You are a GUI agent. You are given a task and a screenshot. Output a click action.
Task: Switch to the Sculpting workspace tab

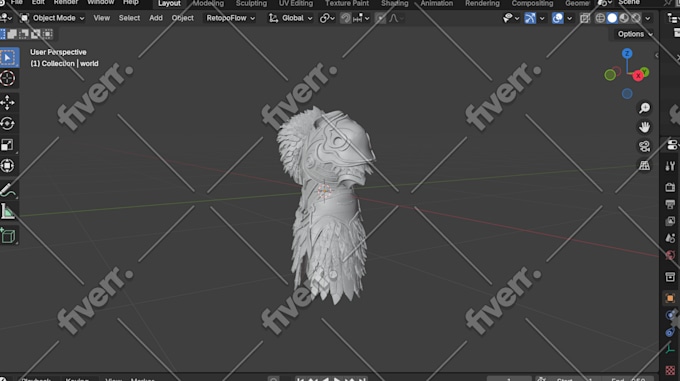point(251,3)
